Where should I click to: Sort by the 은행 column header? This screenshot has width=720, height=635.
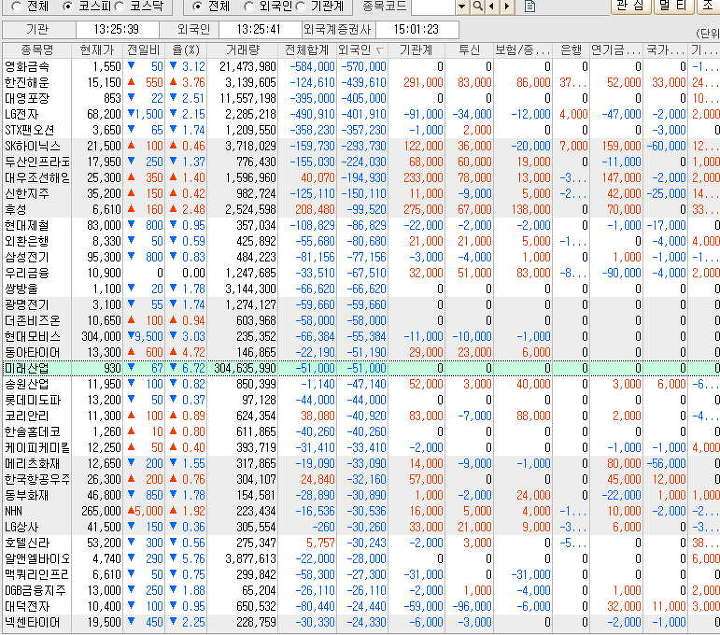(571, 50)
